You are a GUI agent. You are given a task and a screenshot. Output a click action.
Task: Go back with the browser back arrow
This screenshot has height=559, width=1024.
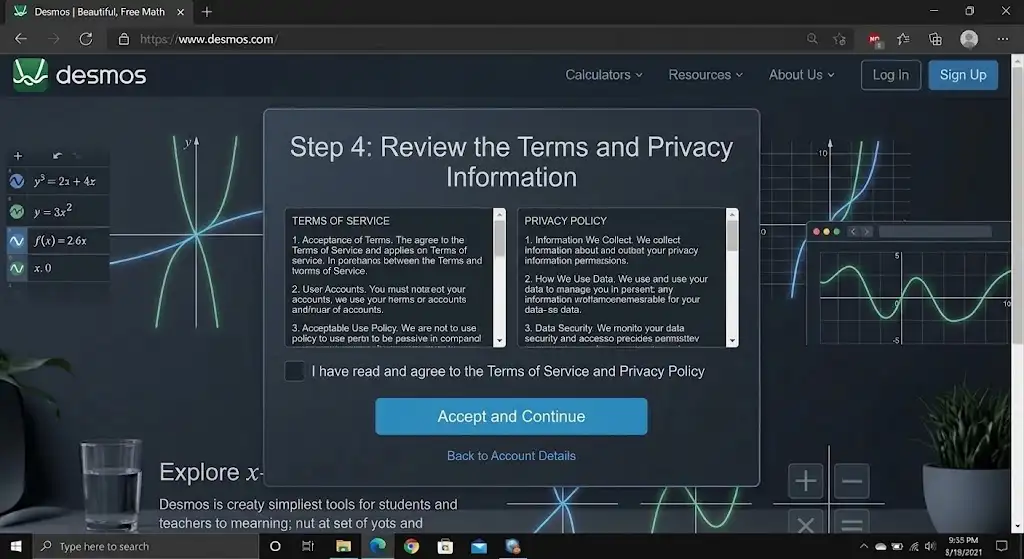coord(21,39)
